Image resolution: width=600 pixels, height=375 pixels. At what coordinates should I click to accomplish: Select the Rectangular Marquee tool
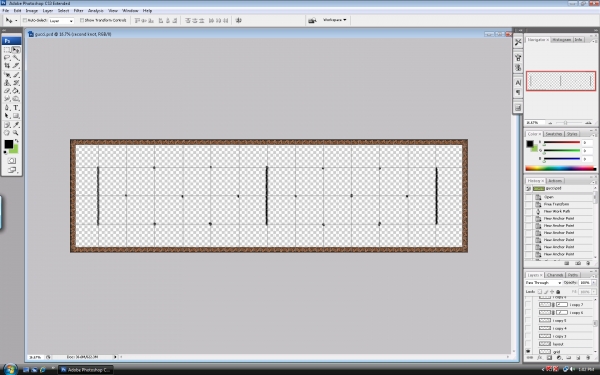pyautogui.click(x=7, y=50)
